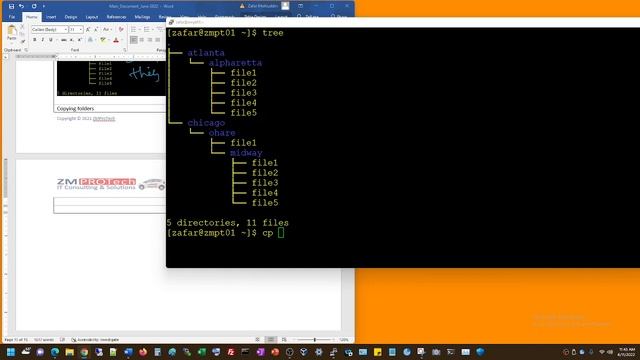Toggle strikethrough formatting
This screenshot has height=360, width=640.
[64, 40]
